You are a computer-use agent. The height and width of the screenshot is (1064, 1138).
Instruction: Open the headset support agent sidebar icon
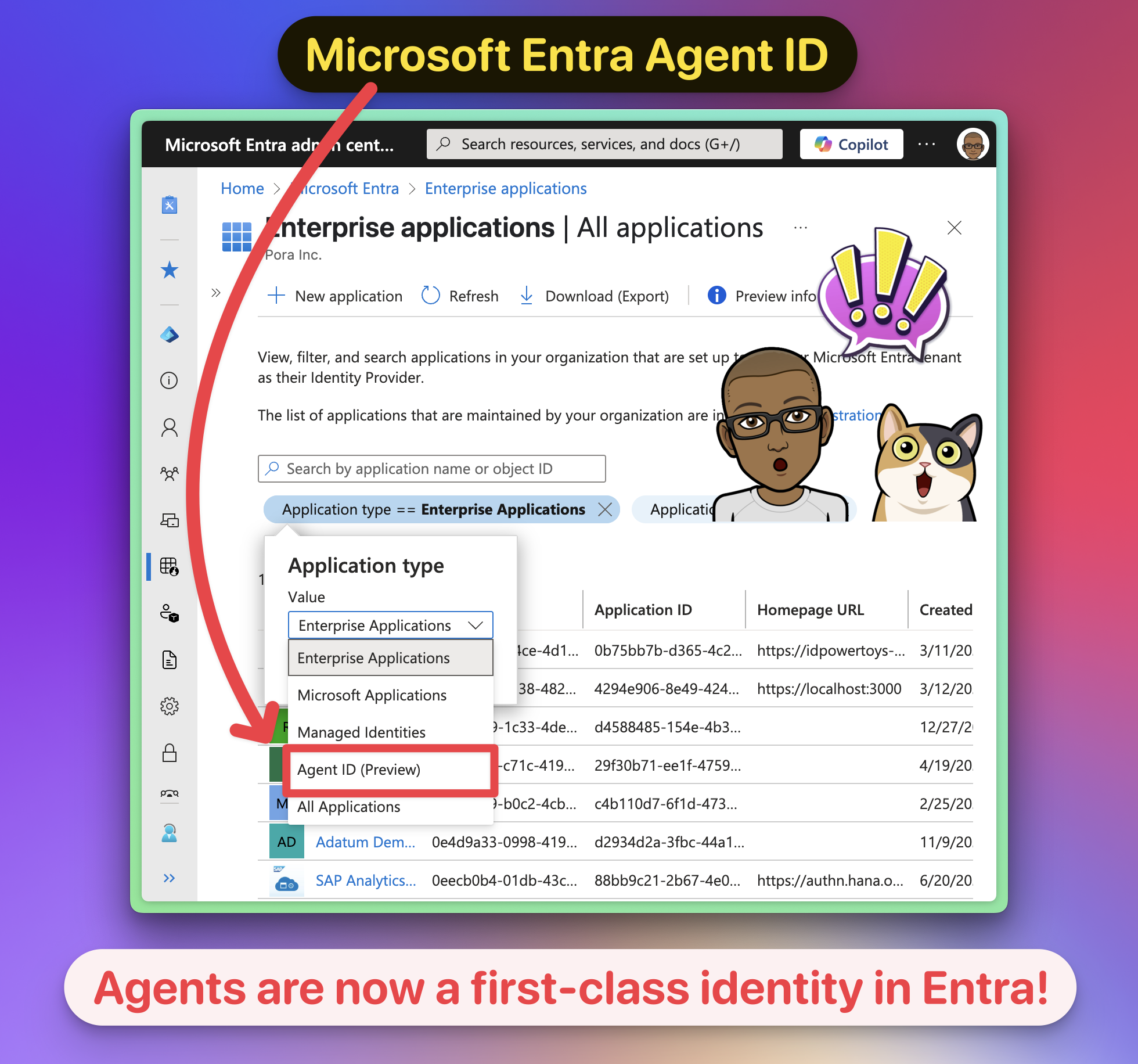170,833
